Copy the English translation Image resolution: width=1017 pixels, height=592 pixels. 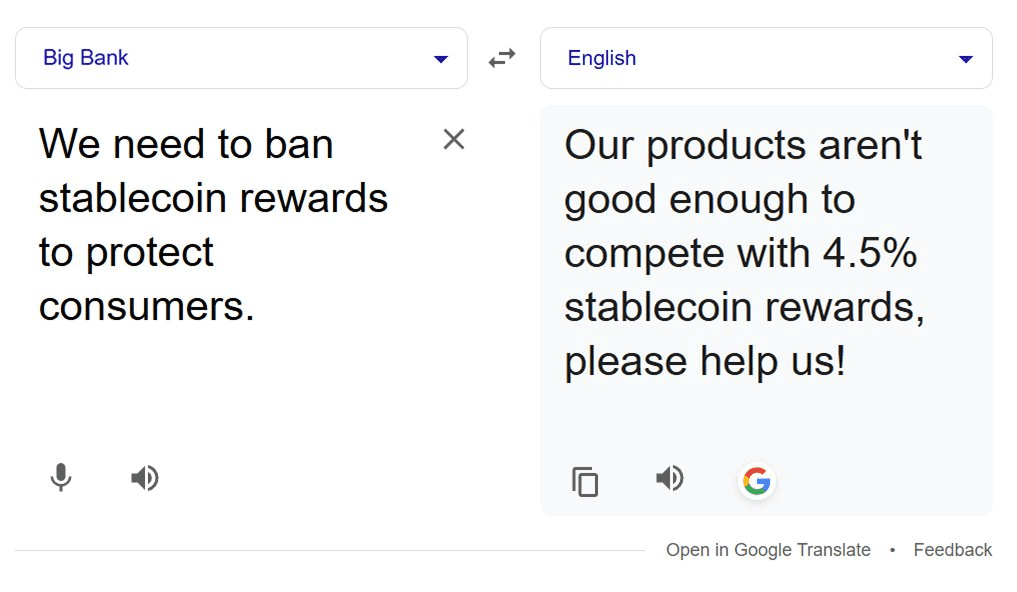tap(585, 481)
